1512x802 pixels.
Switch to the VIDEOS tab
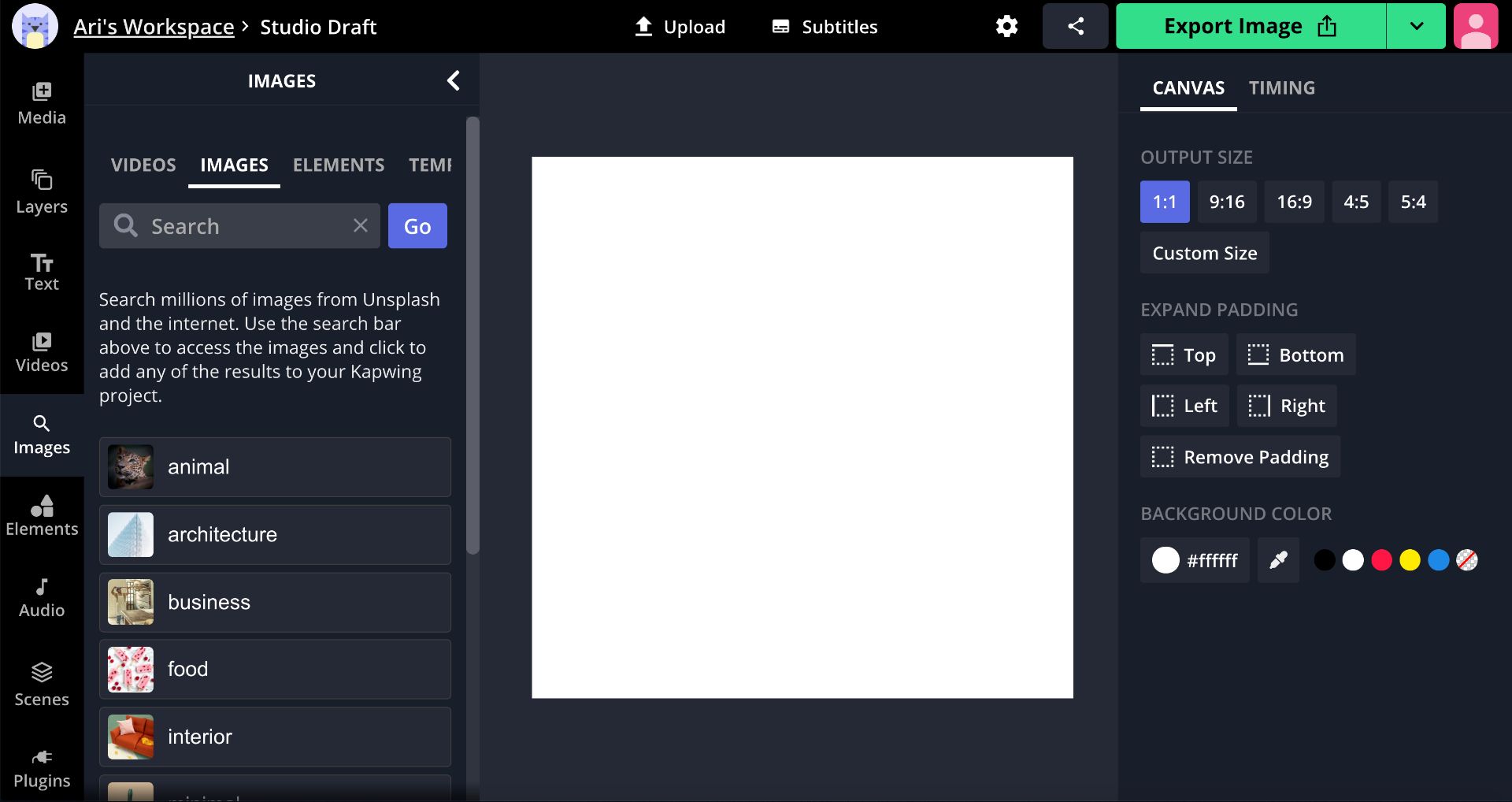pyautogui.click(x=143, y=165)
